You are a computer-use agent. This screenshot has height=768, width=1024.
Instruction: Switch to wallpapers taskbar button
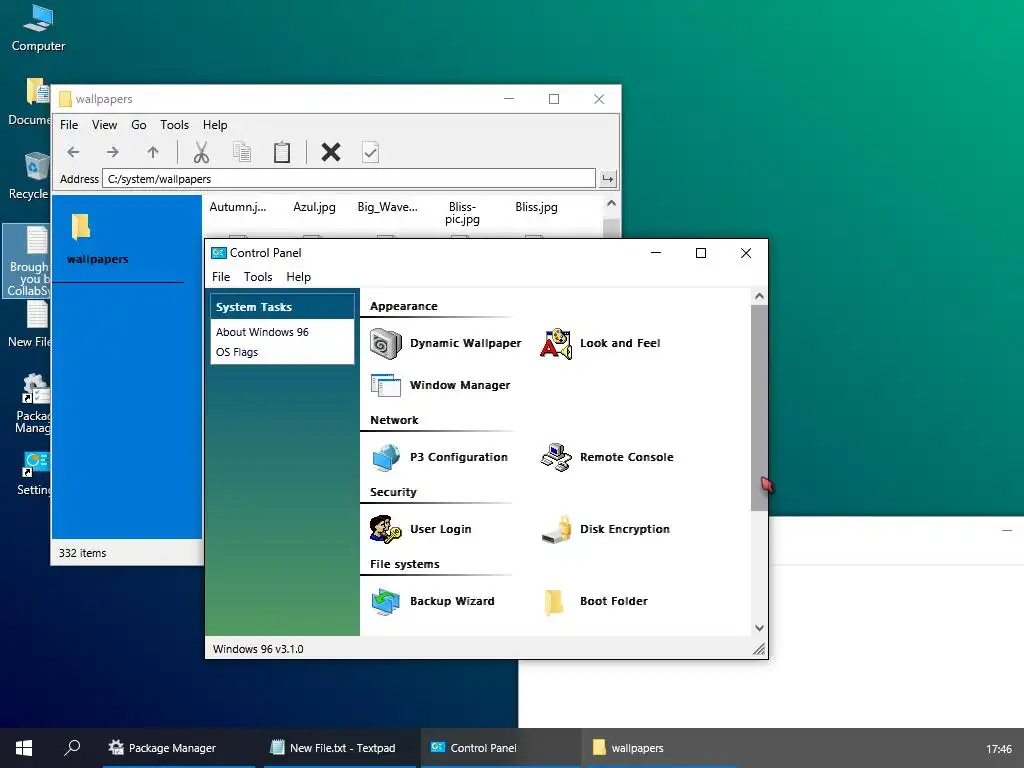[x=660, y=748]
